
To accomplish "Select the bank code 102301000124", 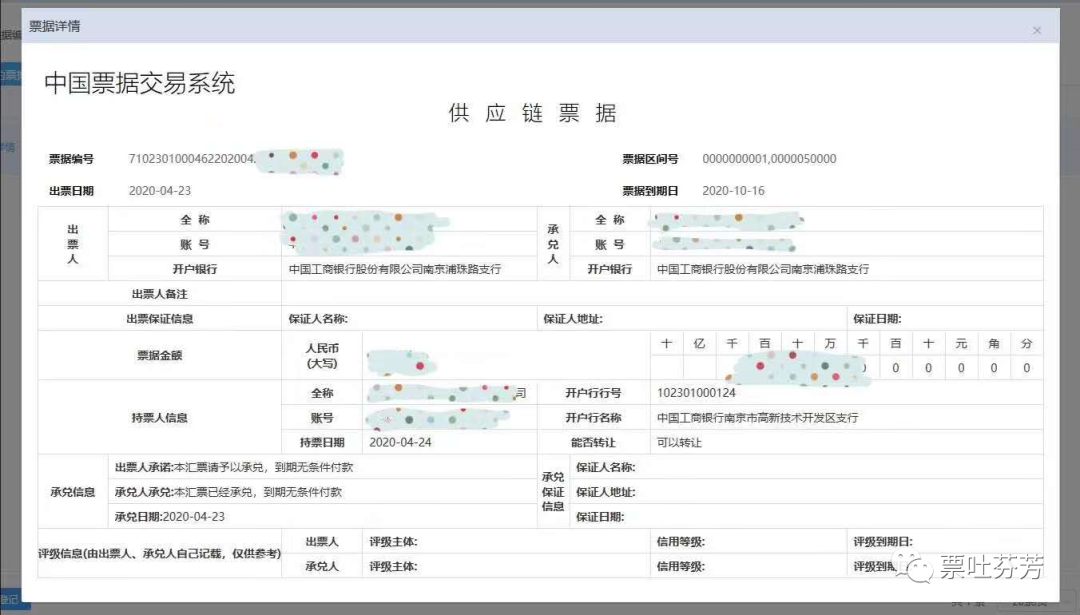I will pos(696,393).
